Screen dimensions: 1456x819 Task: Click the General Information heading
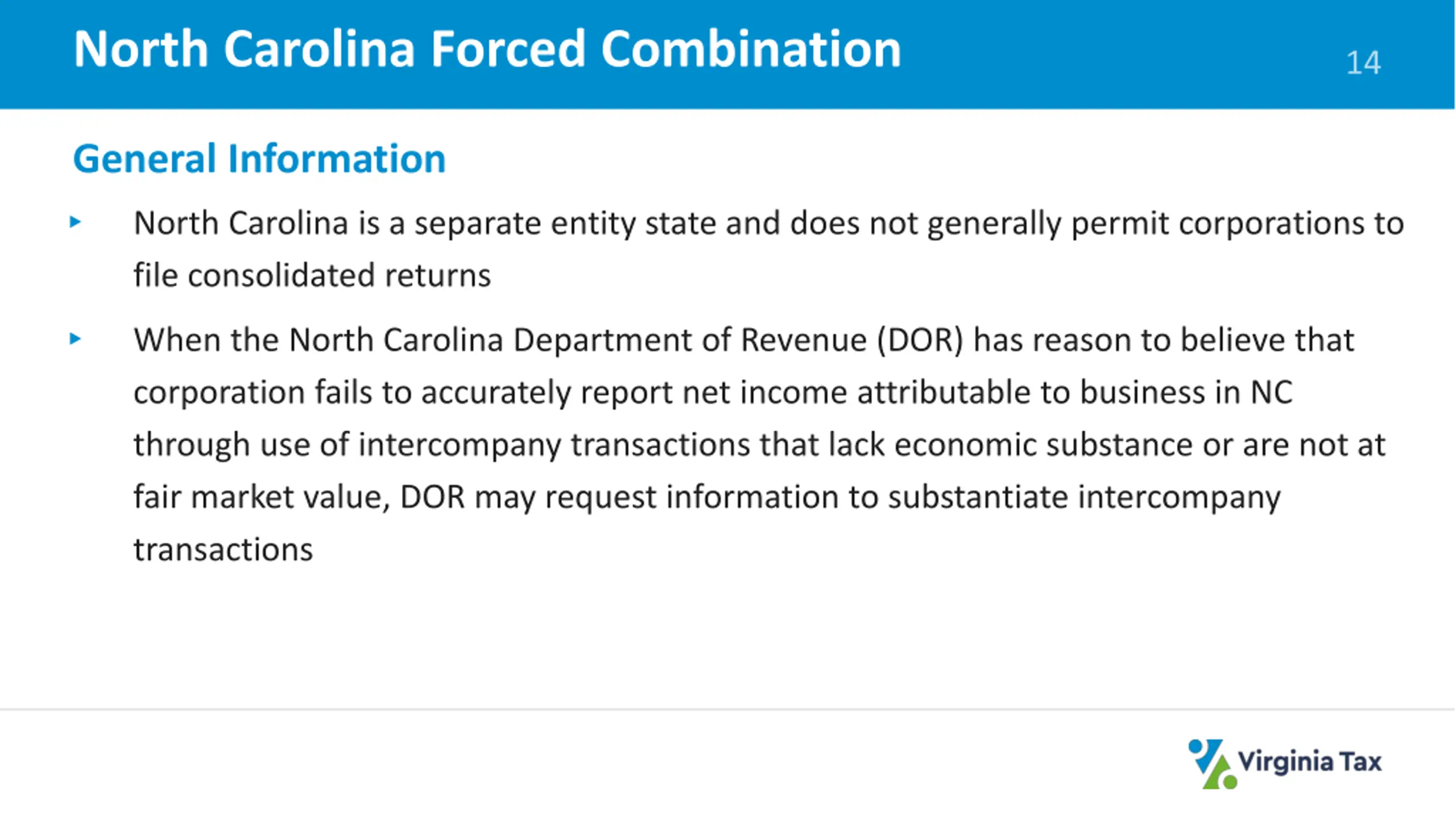tap(259, 159)
